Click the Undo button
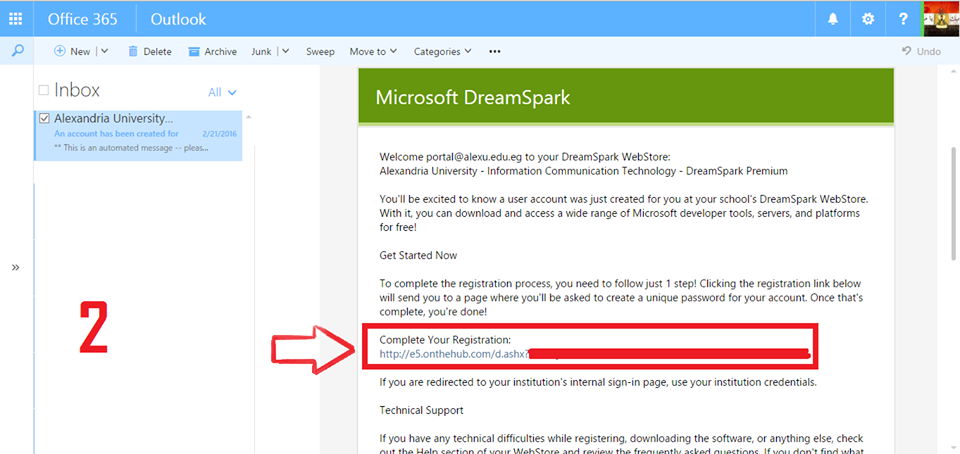This screenshot has height=454, width=960. (x=921, y=51)
